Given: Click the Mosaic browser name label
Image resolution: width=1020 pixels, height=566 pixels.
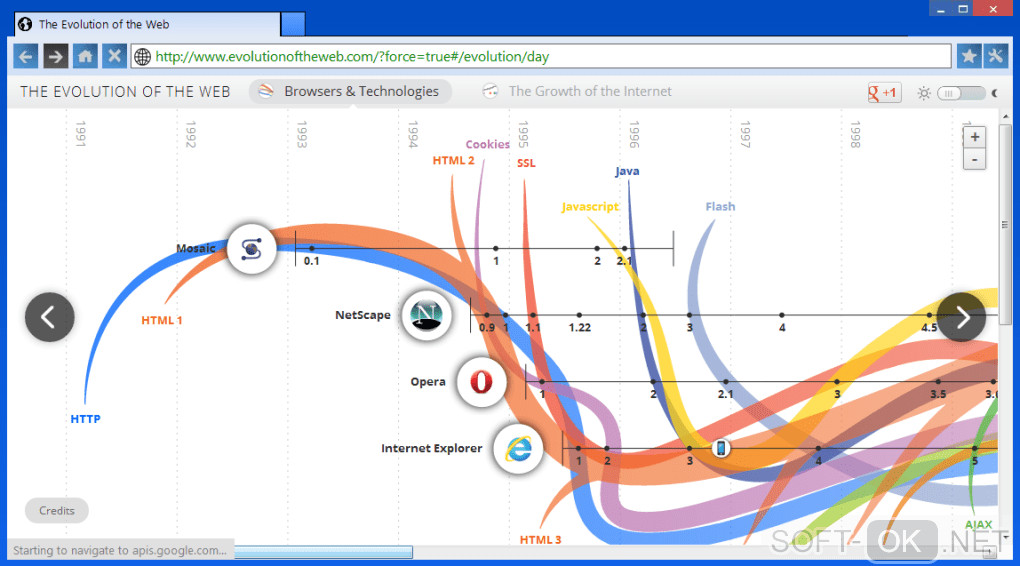Looking at the screenshot, I should pos(195,249).
